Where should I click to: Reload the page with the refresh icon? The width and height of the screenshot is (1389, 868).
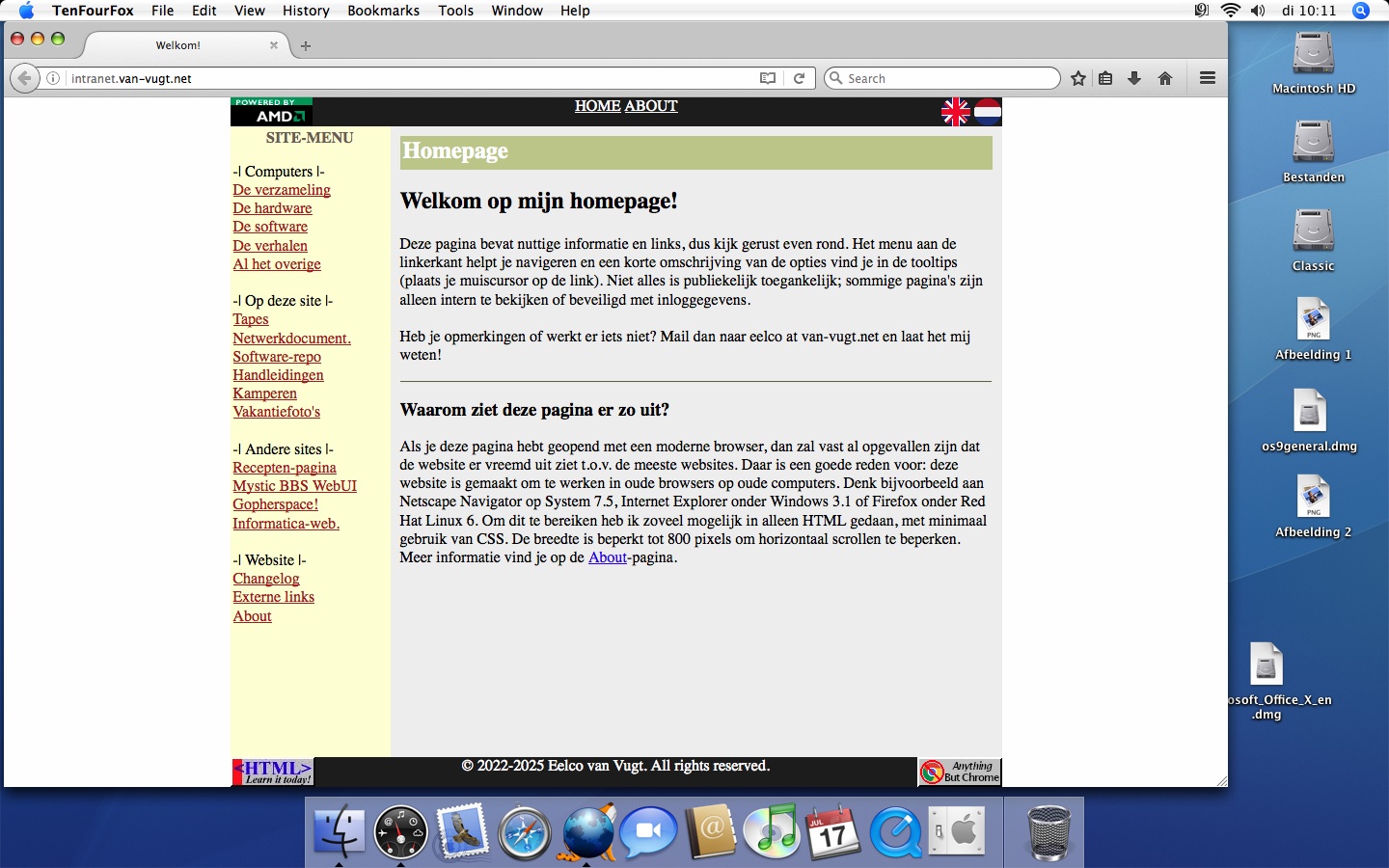tap(799, 78)
